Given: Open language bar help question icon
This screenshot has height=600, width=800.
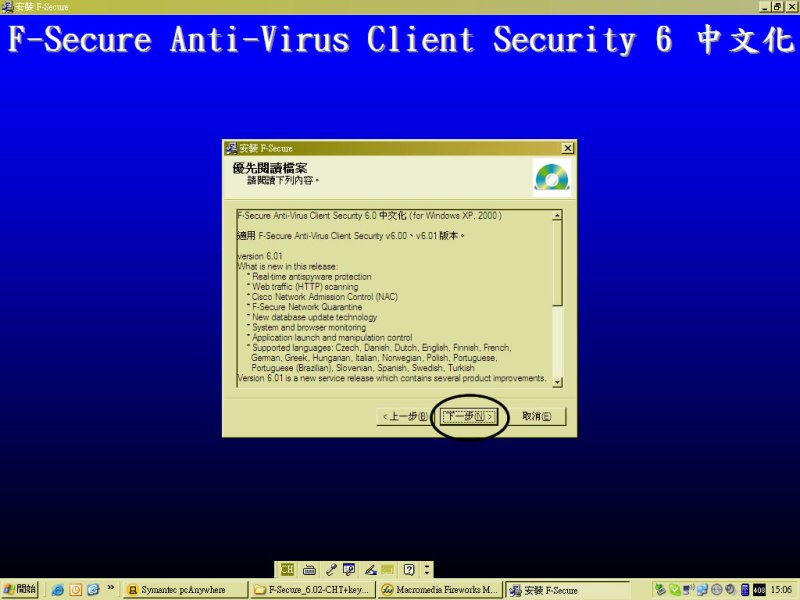Looking at the screenshot, I should click(409, 569).
